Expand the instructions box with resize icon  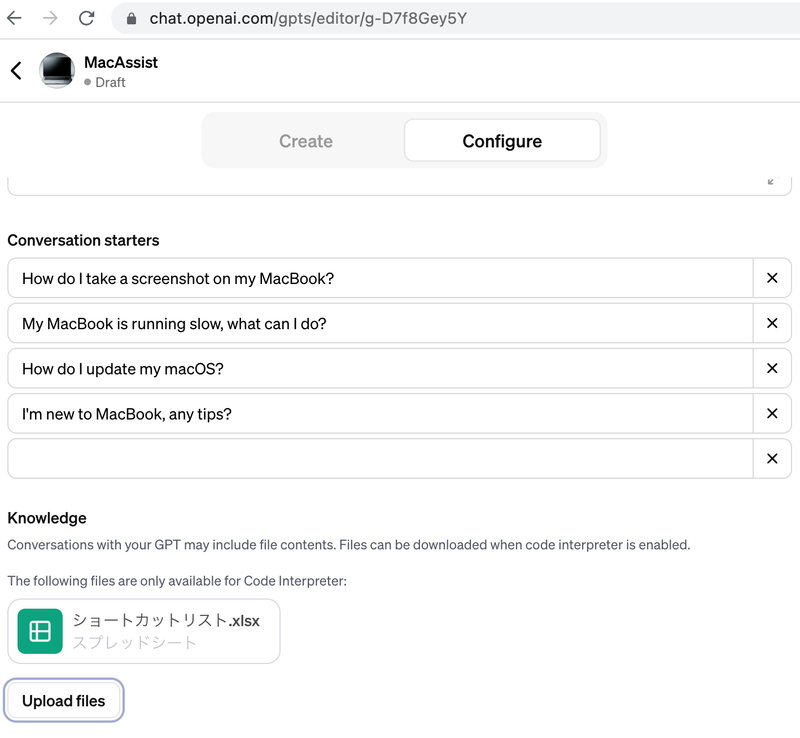click(x=771, y=181)
